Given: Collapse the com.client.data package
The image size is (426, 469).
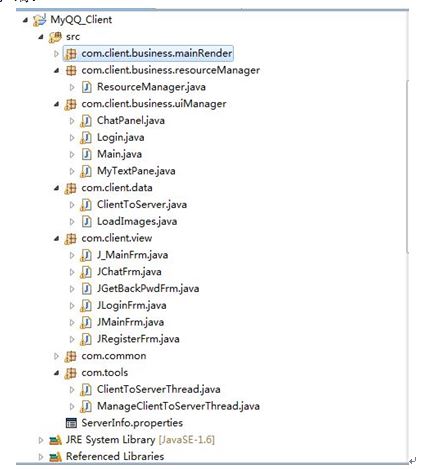Looking at the screenshot, I should [x=57, y=188].
